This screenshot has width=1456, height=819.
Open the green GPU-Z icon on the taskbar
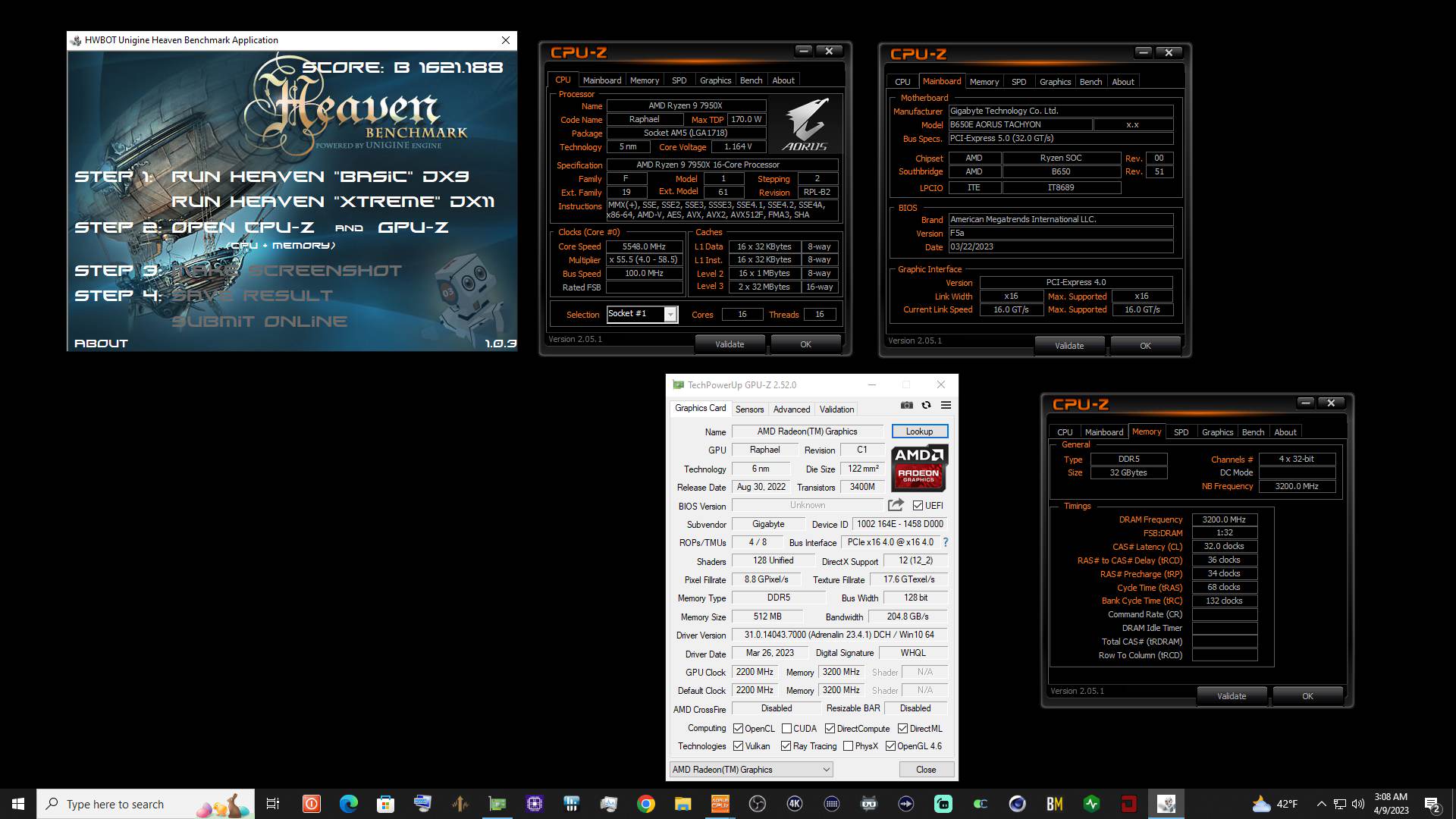(x=497, y=804)
